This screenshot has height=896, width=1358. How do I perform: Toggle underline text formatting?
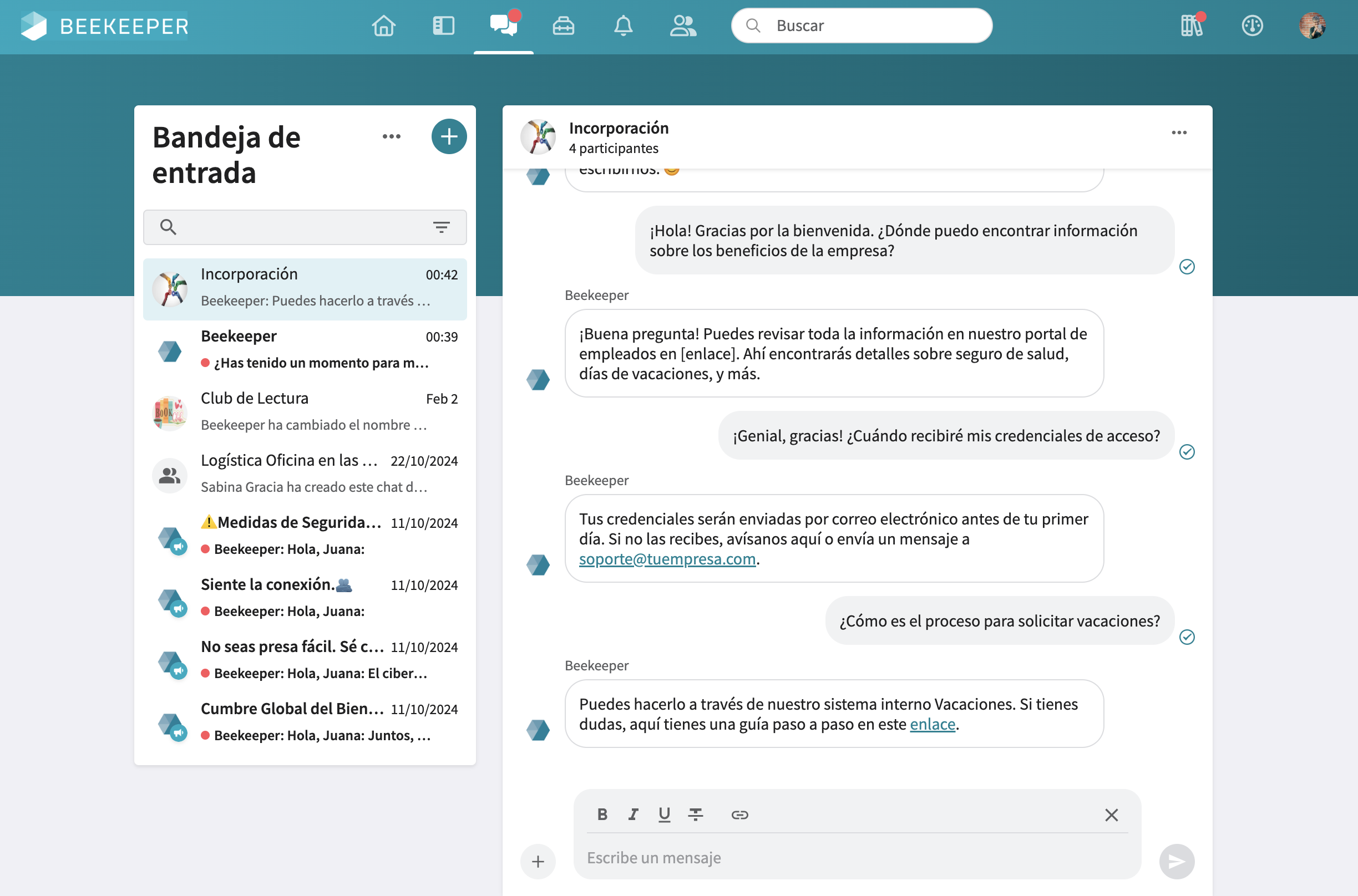[664, 814]
